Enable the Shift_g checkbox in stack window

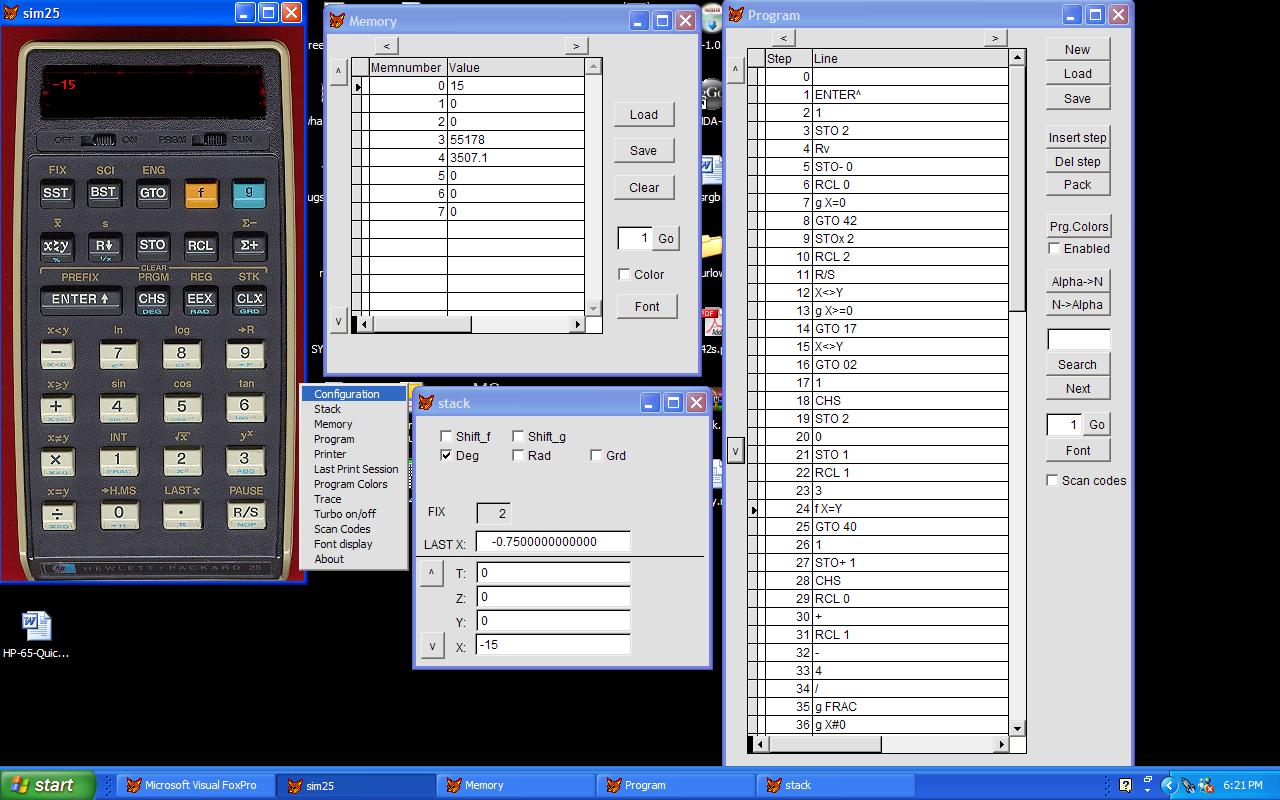(518, 436)
